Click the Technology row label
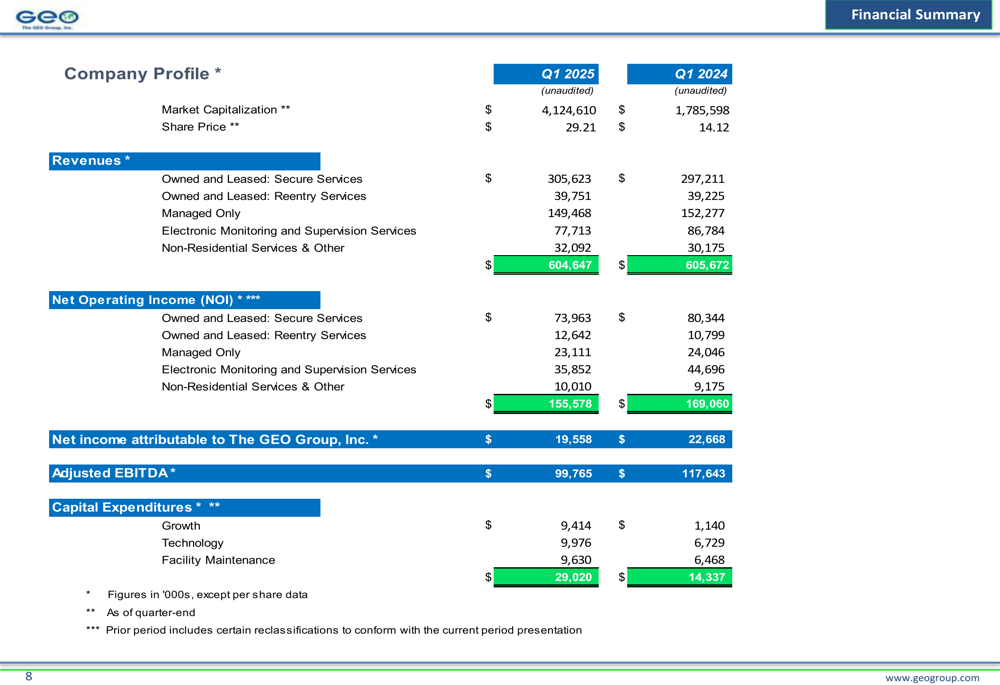Viewport: 1000px width, 685px height. [x=192, y=543]
